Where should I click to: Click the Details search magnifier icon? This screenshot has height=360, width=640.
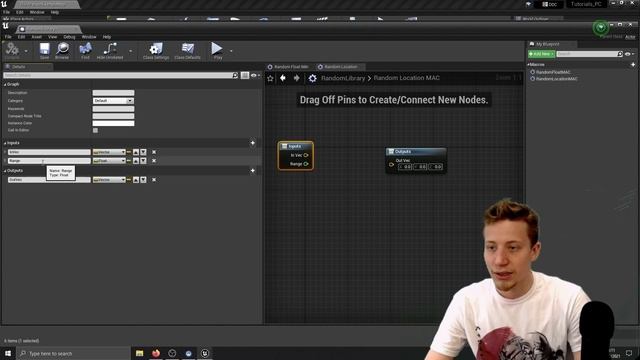tap(235, 75)
